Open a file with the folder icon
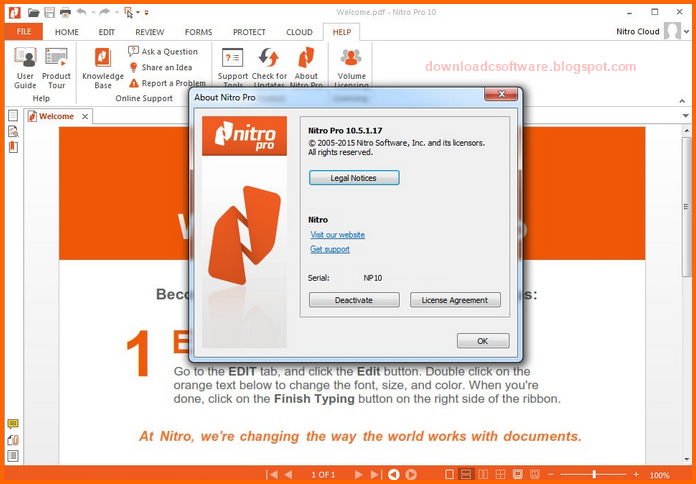 (x=33, y=12)
